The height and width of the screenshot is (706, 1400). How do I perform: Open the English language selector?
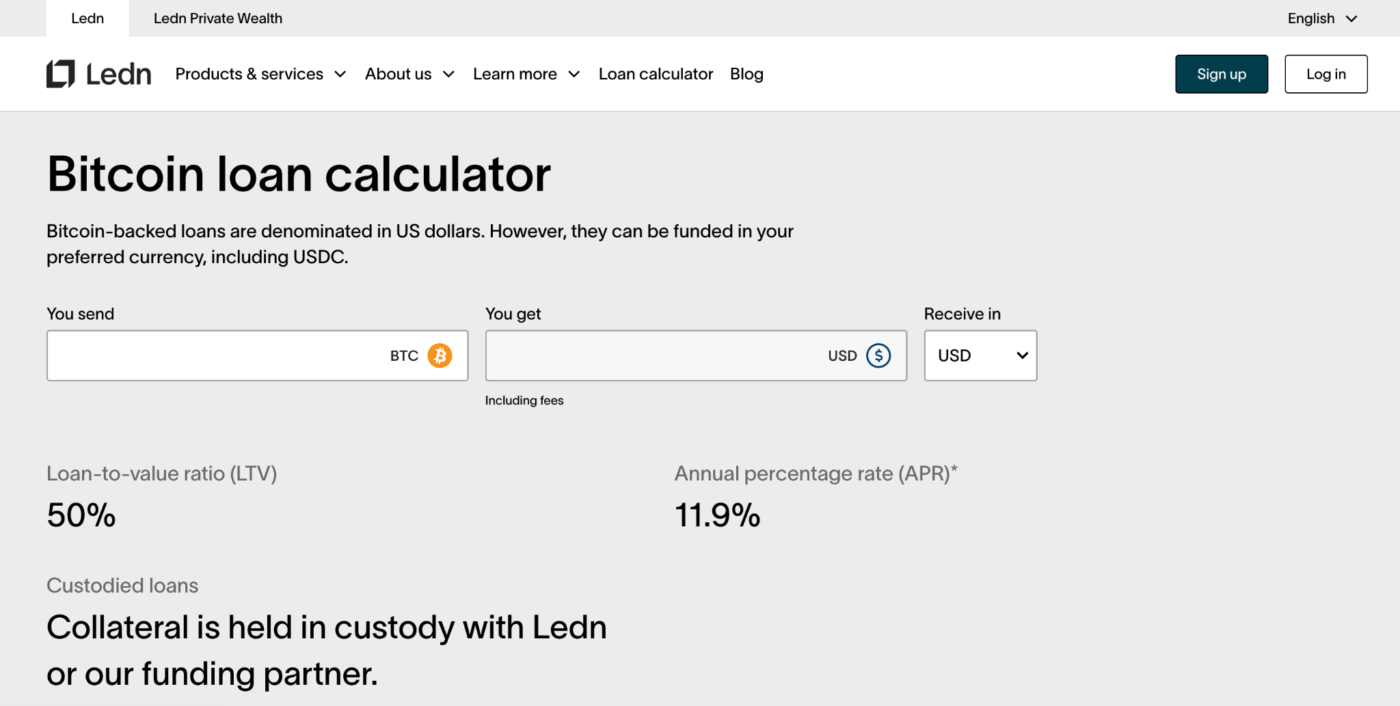click(1312, 19)
